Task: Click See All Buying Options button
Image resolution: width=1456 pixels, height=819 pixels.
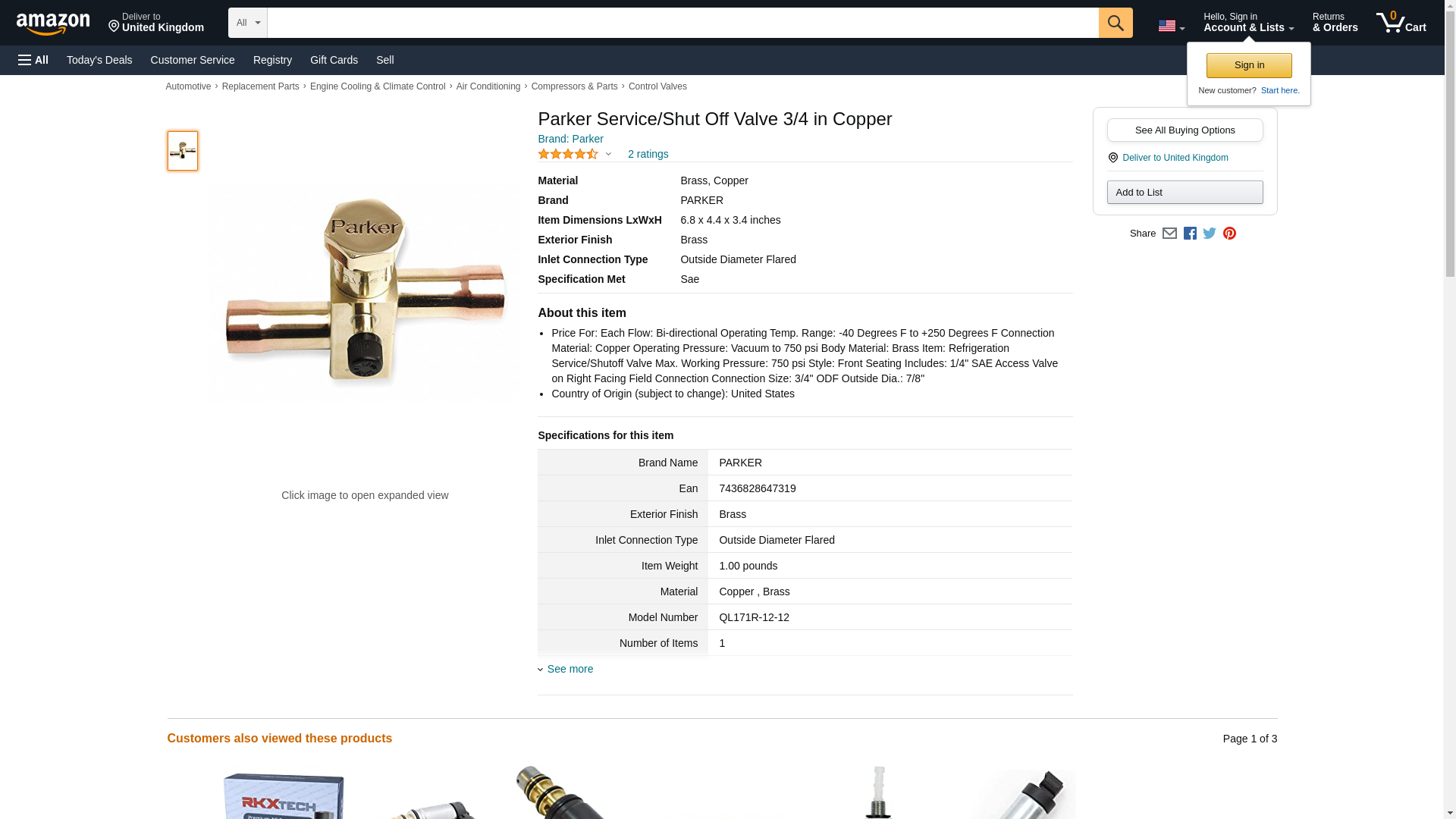Action: [1185, 130]
